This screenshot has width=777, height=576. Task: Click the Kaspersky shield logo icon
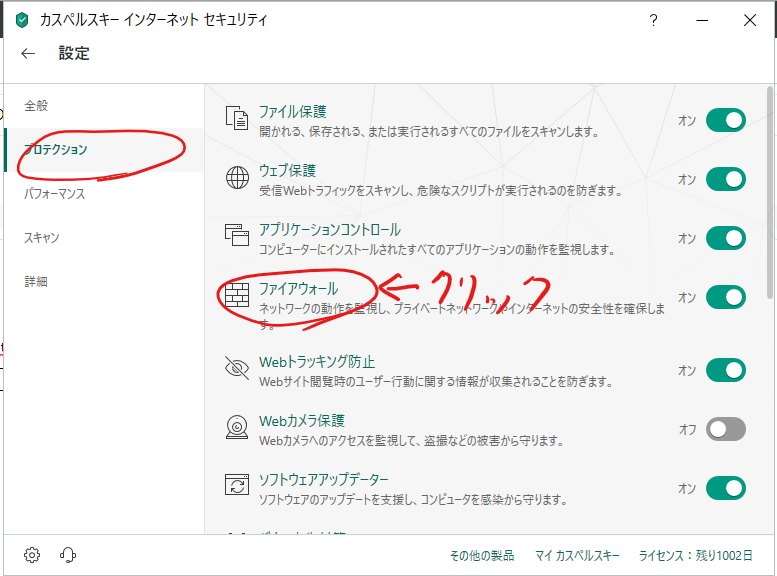point(22,20)
